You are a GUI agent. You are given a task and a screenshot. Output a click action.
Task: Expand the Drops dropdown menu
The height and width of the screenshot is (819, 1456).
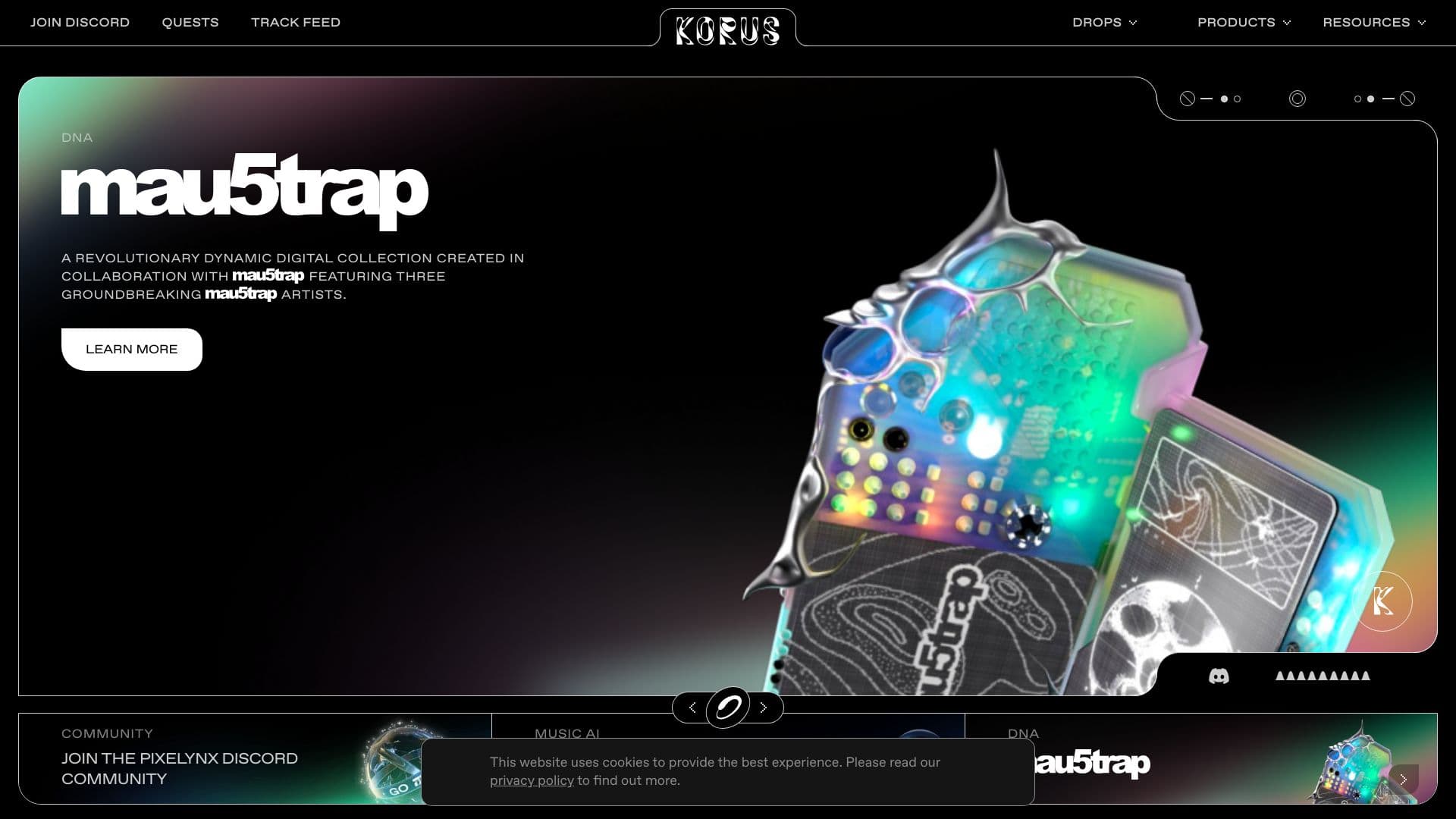(x=1104, y=23)
